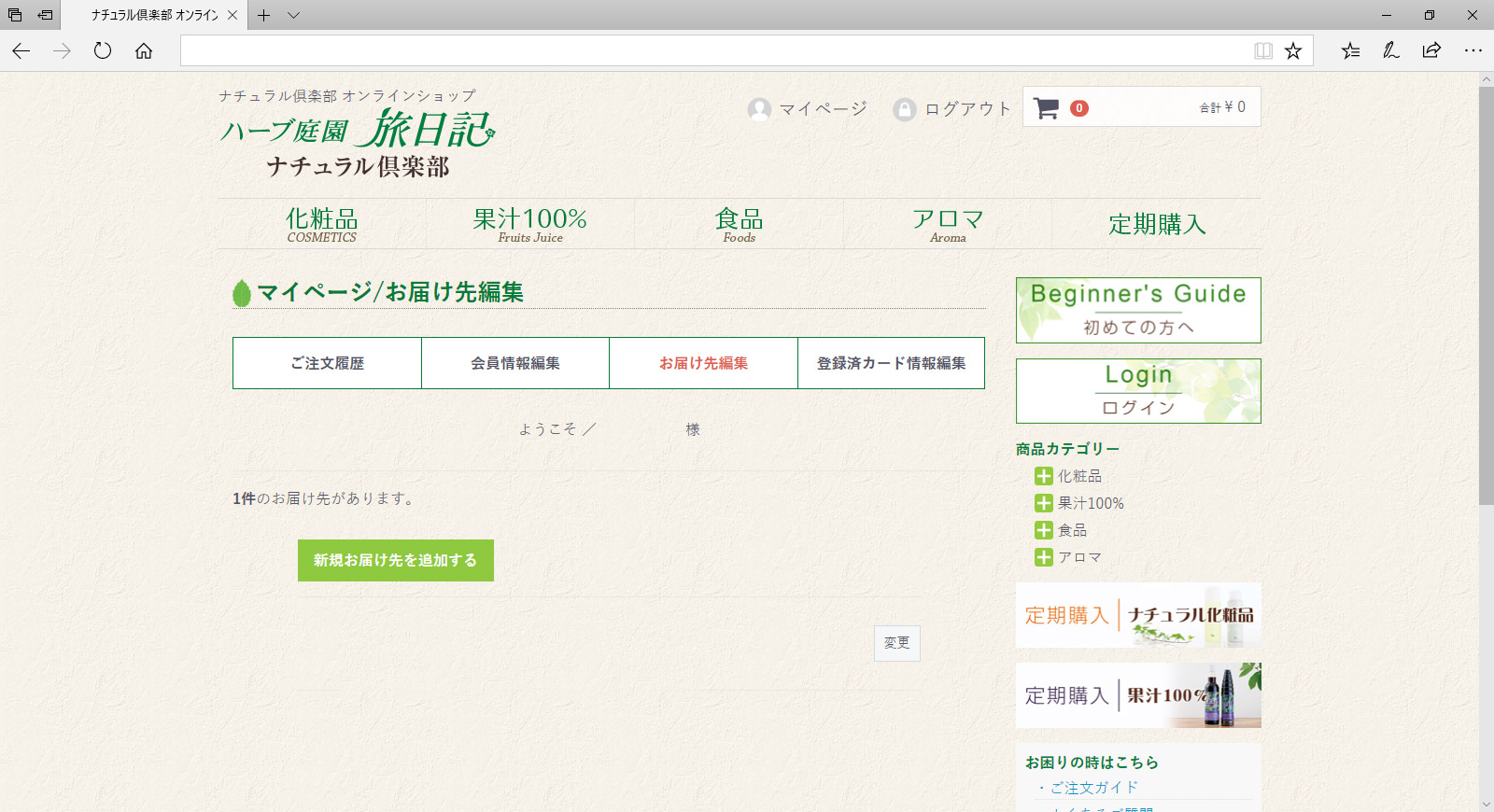Click the browser address bar

[710, 50]
